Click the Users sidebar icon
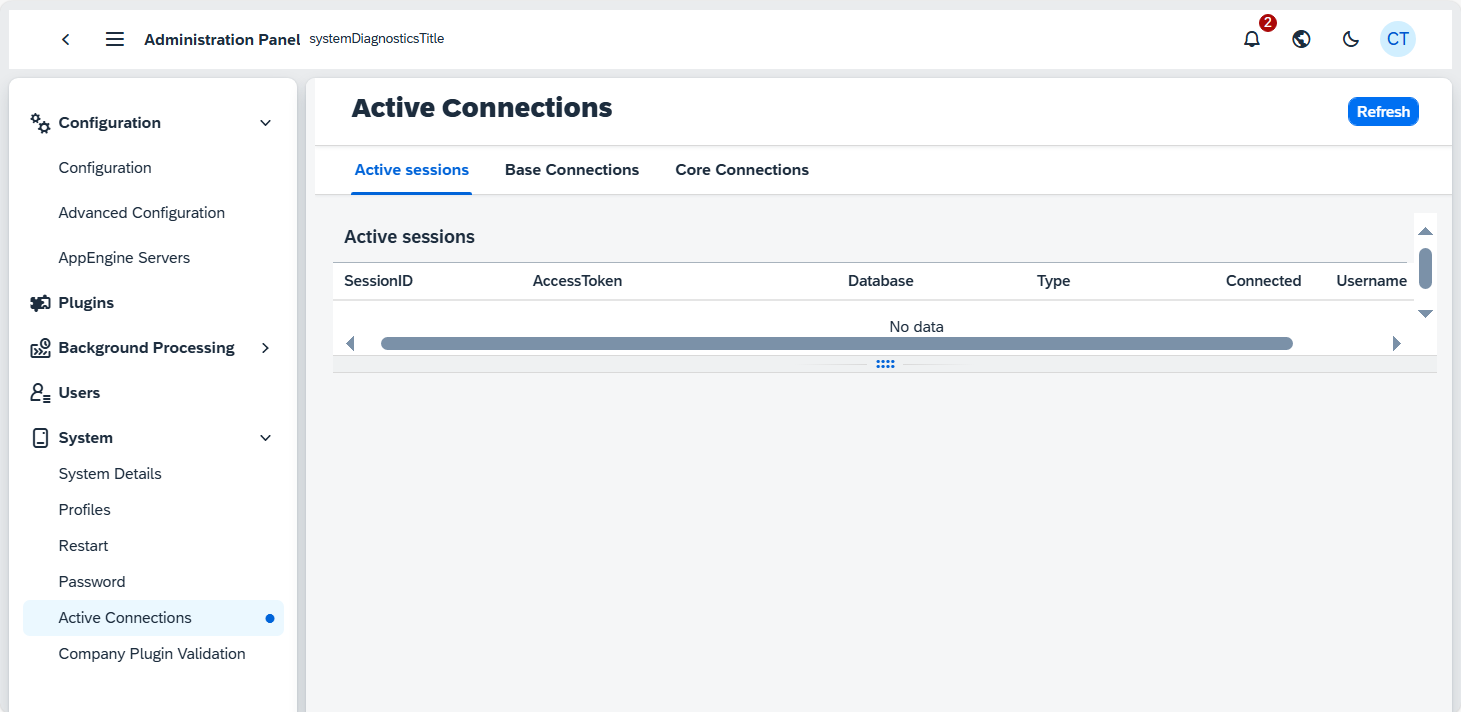The height and width of the screenshot is (712, 1461). [x=38, y=392]
